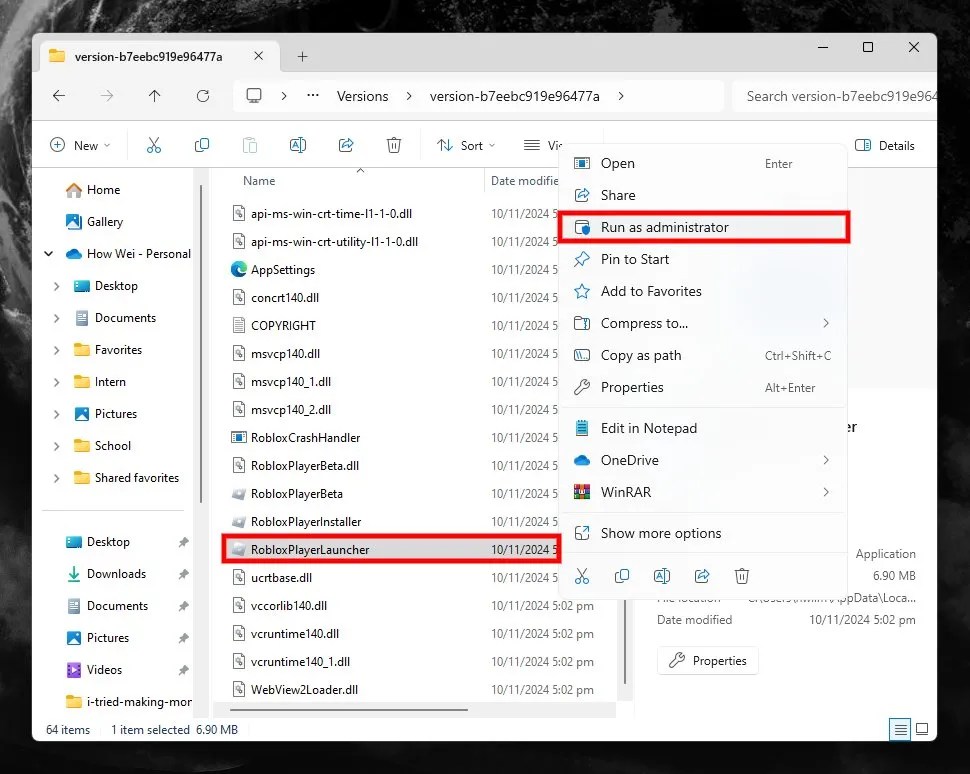970x774 pixels.
Task: Expand the Compress to submenu arrow
Action: 826,324
